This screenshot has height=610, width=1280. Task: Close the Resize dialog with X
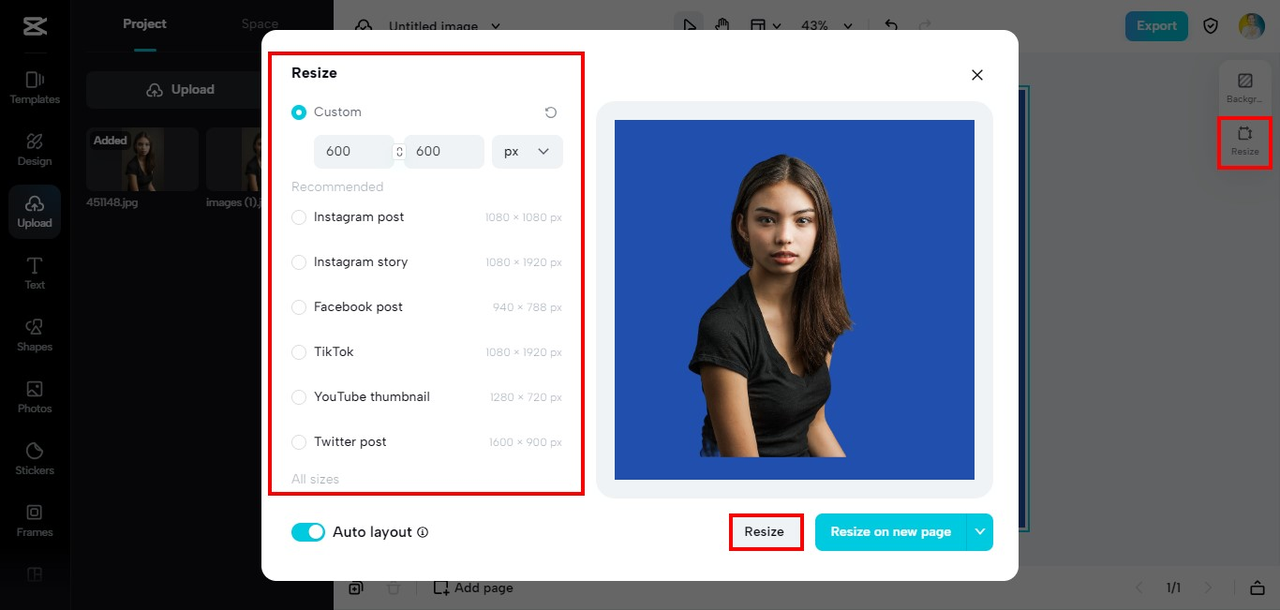coord(977,75)
